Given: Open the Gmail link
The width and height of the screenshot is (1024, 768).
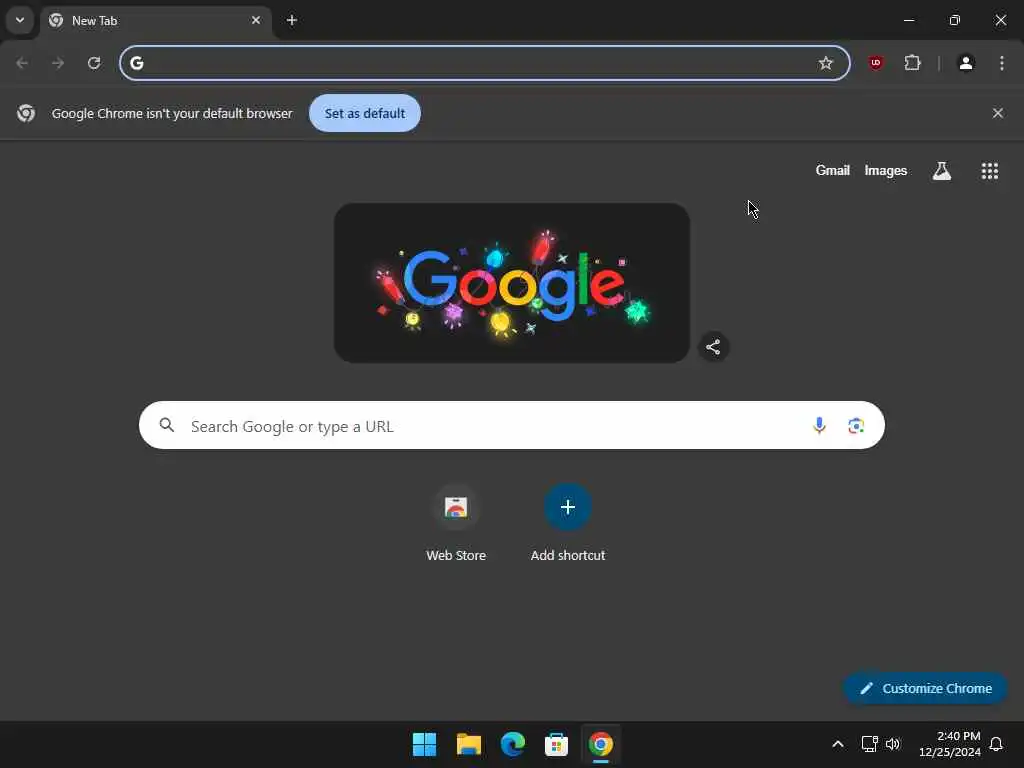Looking at the screenshot, I should point(833,170).
